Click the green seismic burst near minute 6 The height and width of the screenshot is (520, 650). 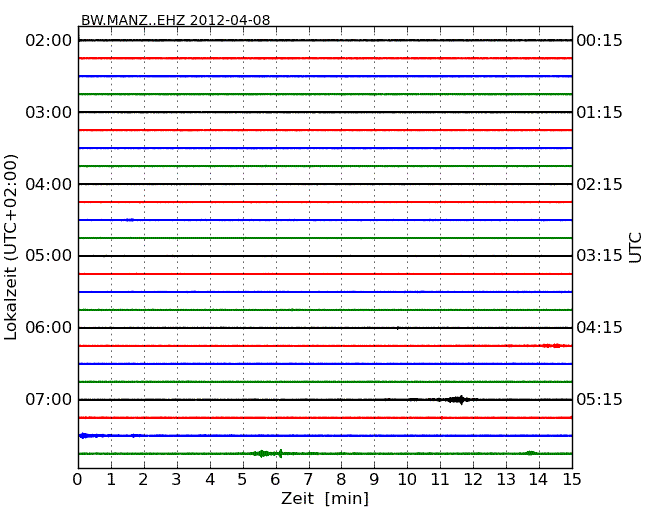tap(265, 453)
